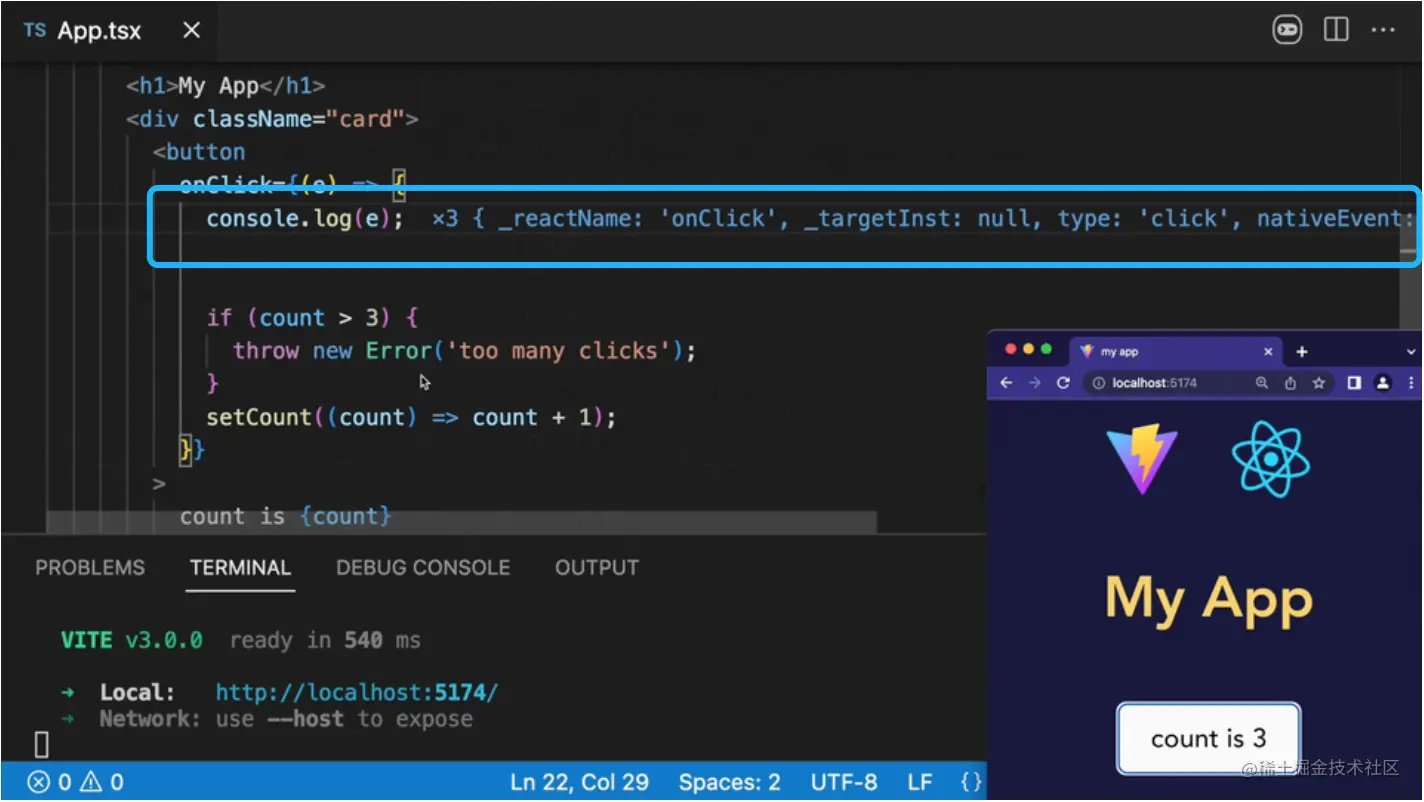Image resolution: width=1424 pixels, height=802 pixels.
Task: Open the http://localhost:5174/ link in terminal
Action: (x=357, y=692)
